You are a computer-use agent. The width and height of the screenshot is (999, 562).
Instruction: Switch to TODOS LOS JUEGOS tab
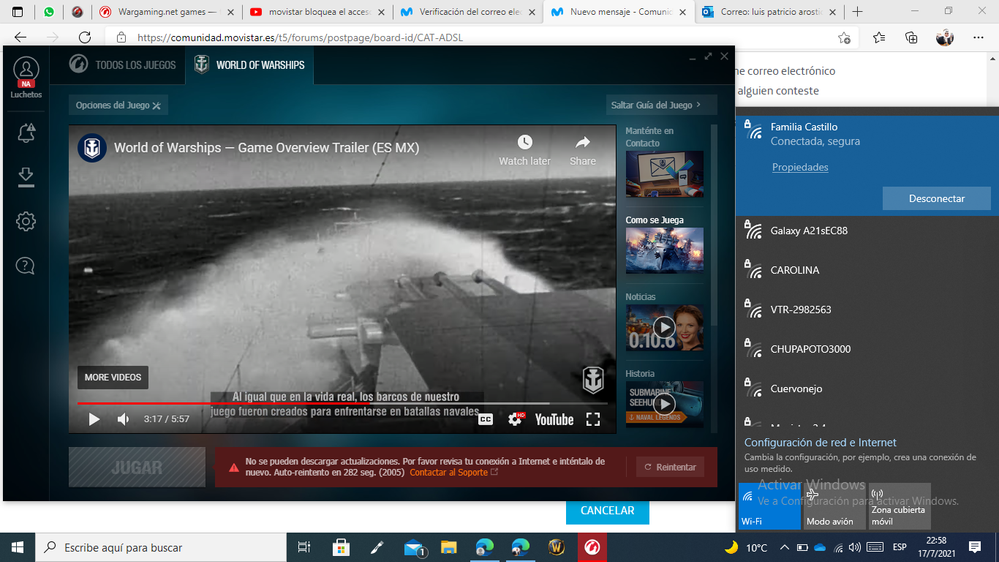[123, 65]
